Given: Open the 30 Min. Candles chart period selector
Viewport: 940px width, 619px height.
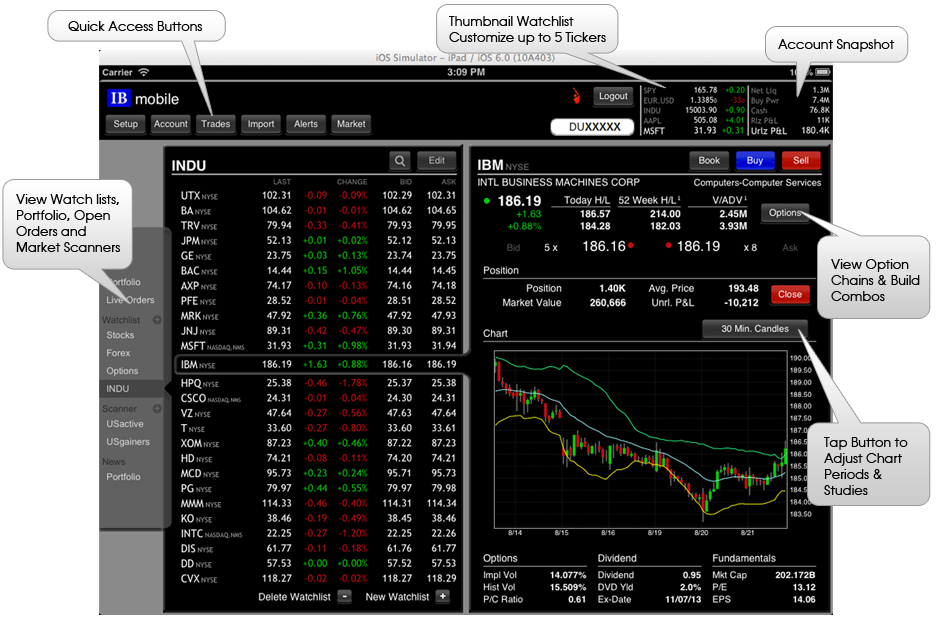Looking at the screenshot, I should 755,329.
